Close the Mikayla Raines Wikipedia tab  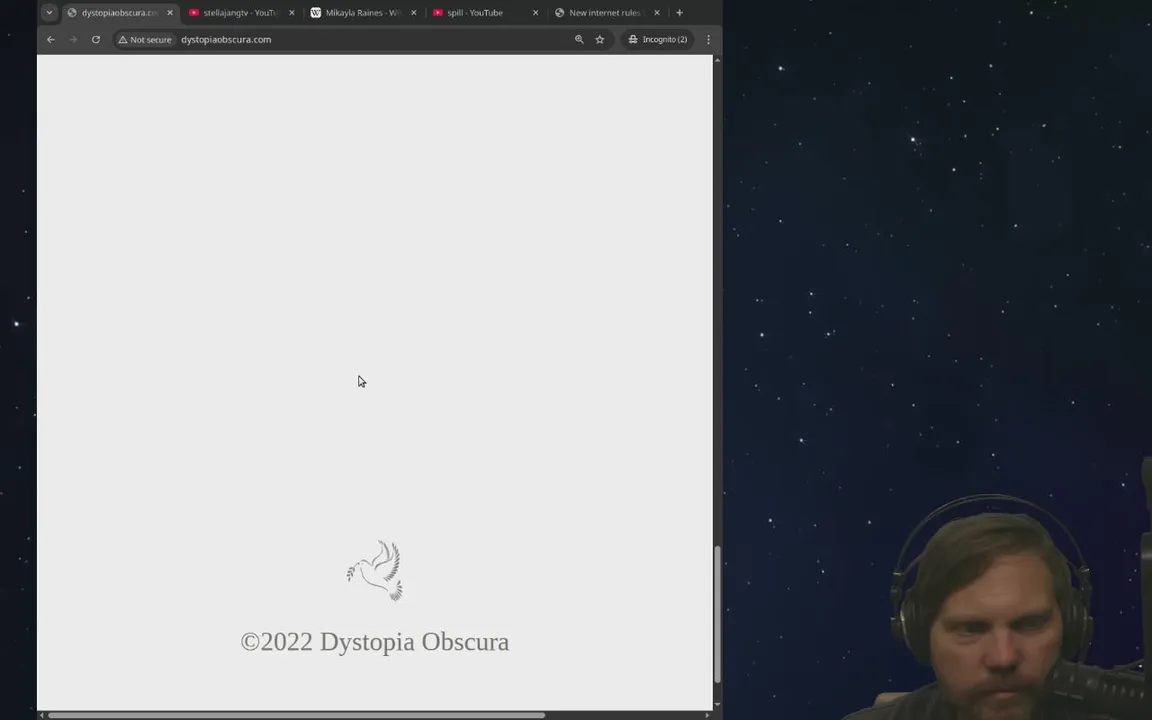tap(414, 12)
